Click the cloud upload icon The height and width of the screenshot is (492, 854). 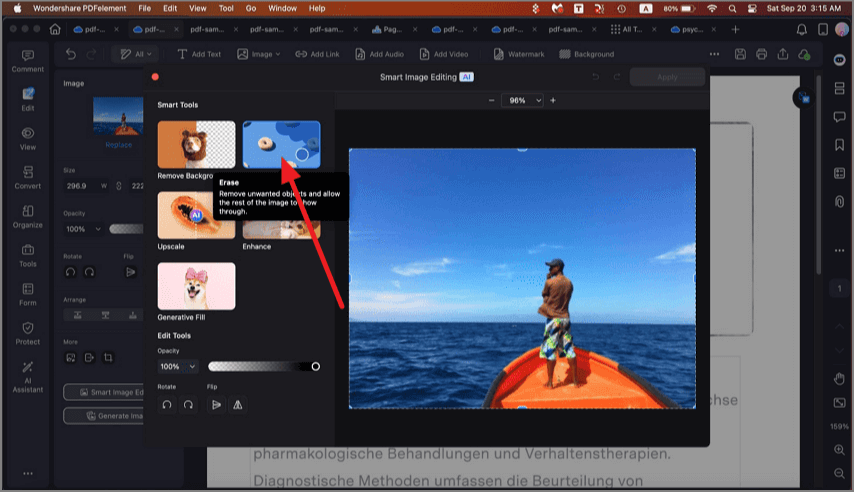point(804,54)
